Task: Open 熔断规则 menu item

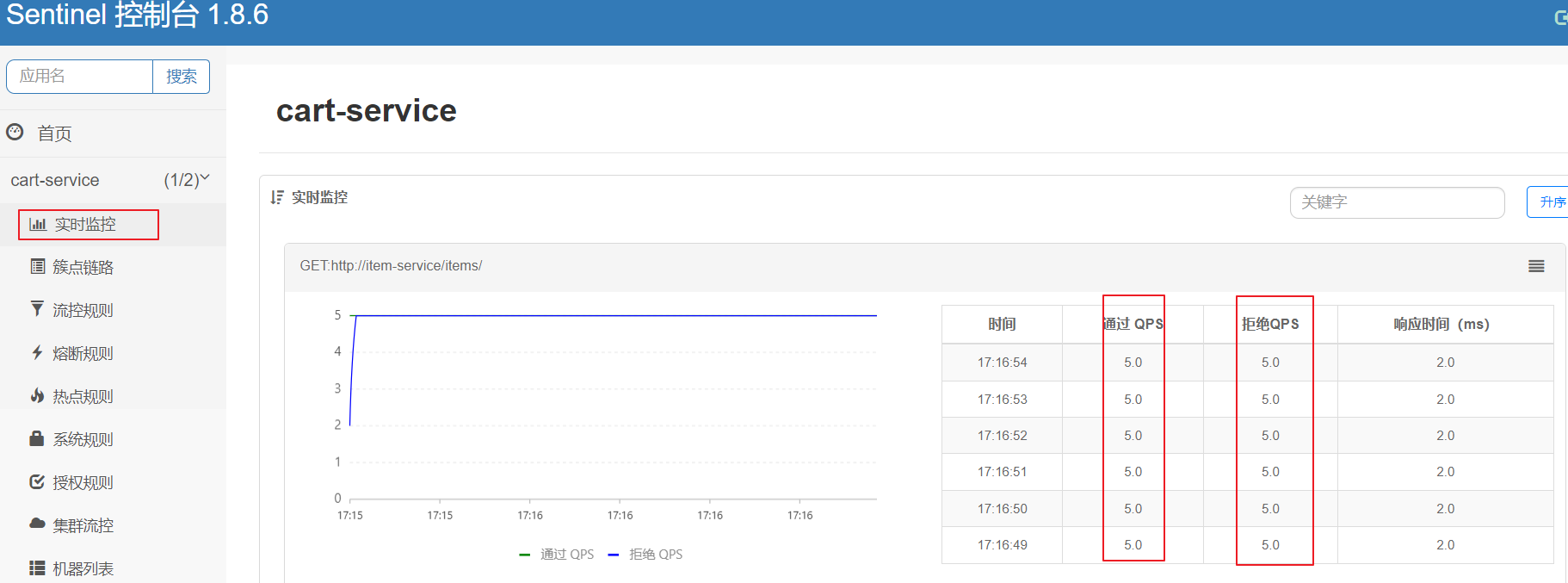Action: coord(83,353)
